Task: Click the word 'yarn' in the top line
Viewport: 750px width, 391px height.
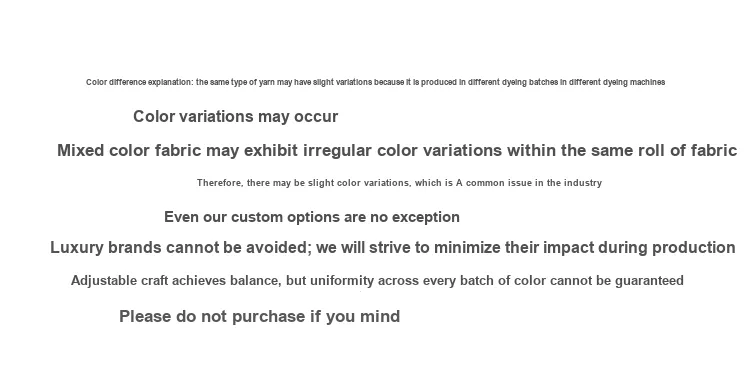Action: (x=266, y=83)
